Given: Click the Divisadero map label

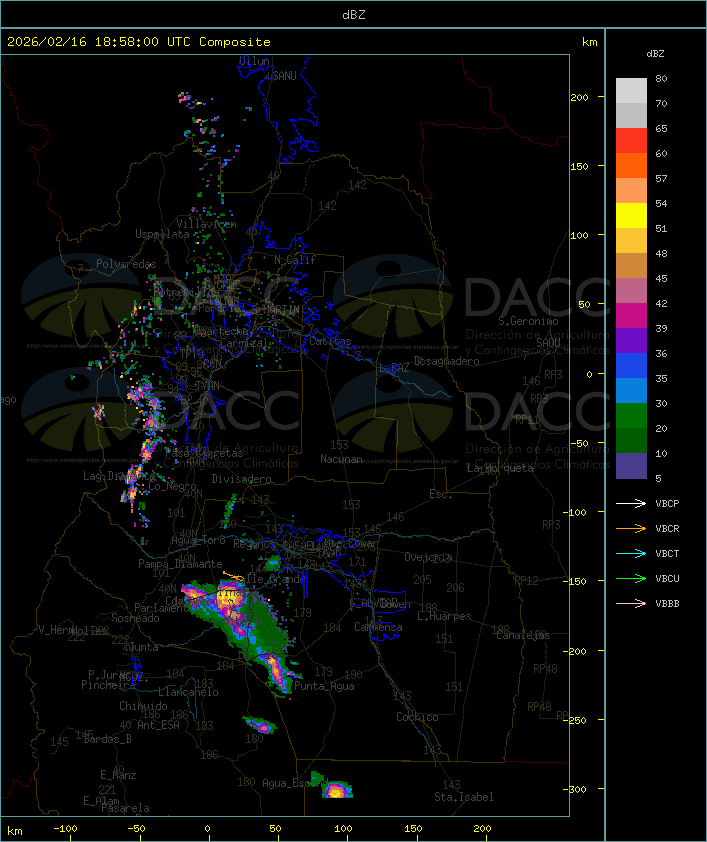Looking at the screenshot, I should 241,478.
